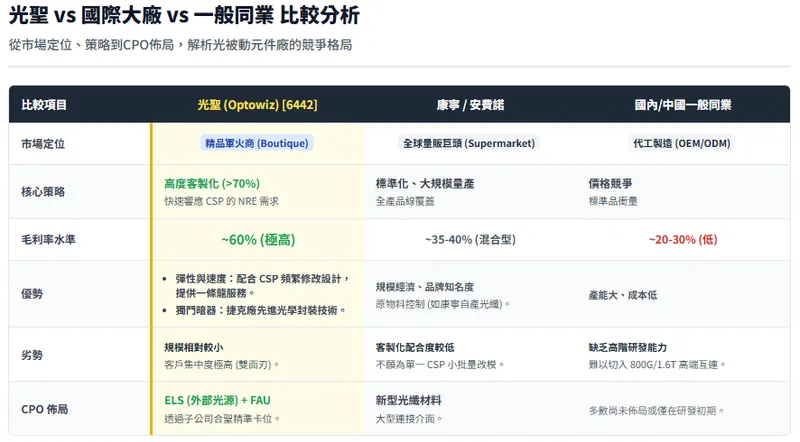
Task: Click the 原物料控制 (如康寧自產光纖) note
Action: point(443,305)
